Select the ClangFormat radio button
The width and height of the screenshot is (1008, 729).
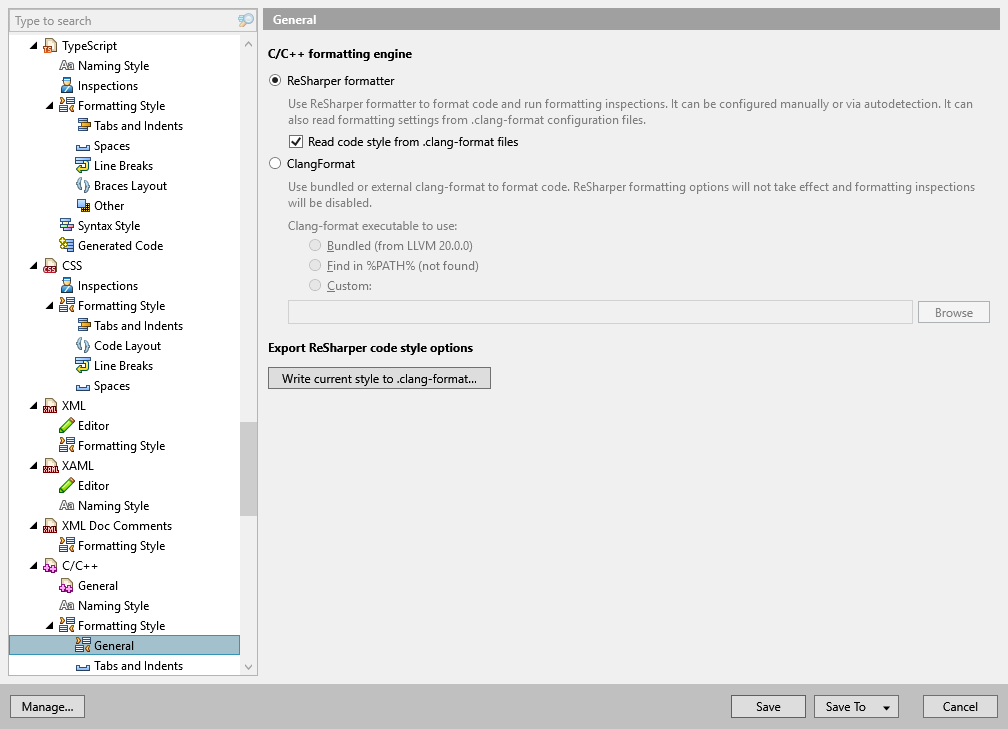(x=275, y=163)
